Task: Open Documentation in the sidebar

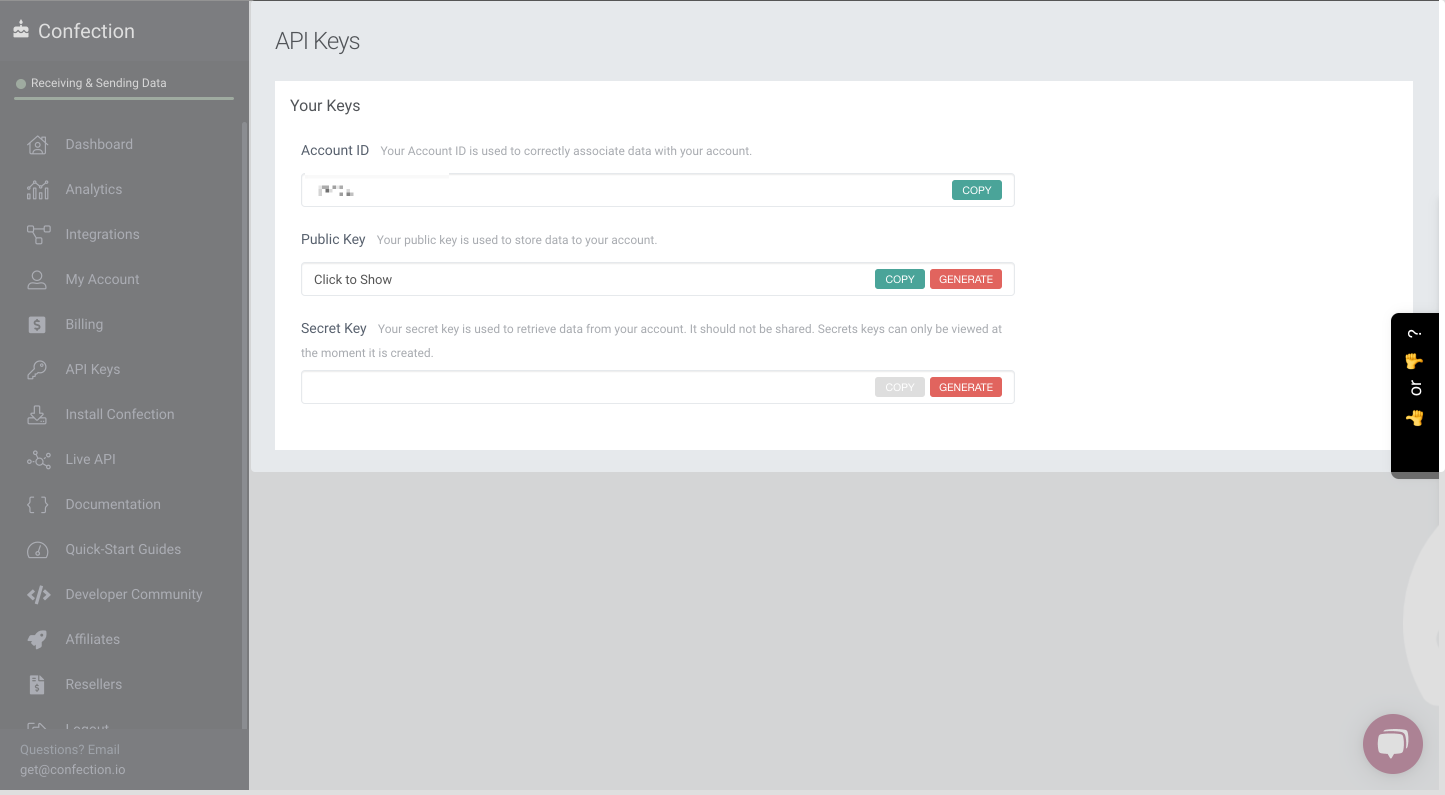Action: 112,505
